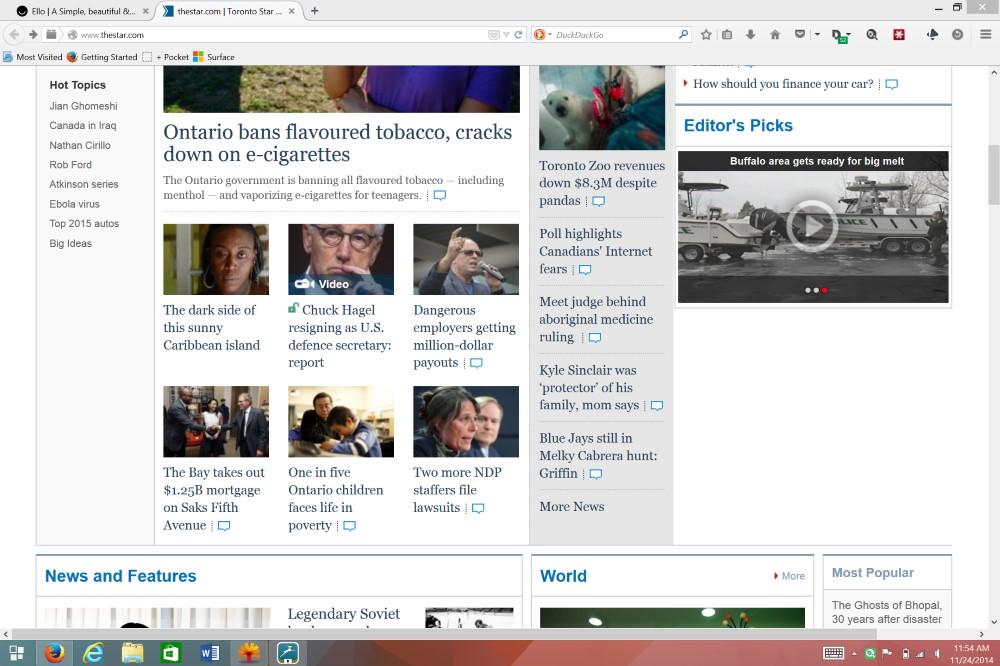Click the forward navigation arrow
The image size is (1000, 666).
(33, 34)
